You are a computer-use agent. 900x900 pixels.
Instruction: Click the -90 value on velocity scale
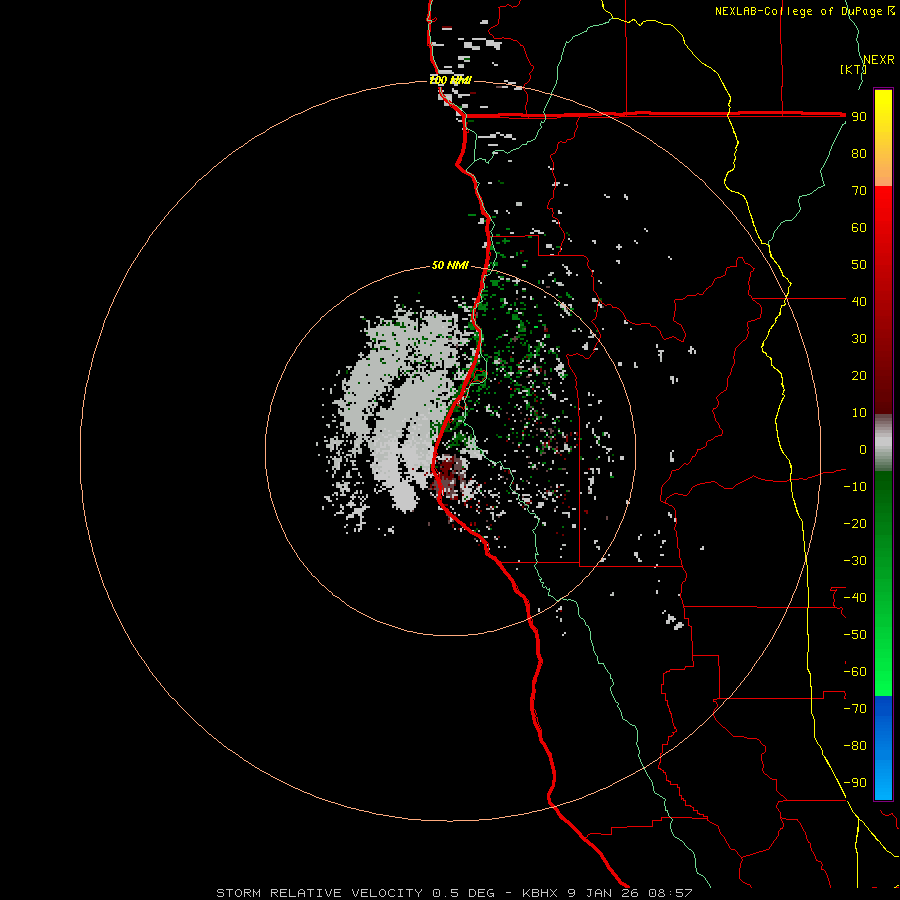point(855,782)
